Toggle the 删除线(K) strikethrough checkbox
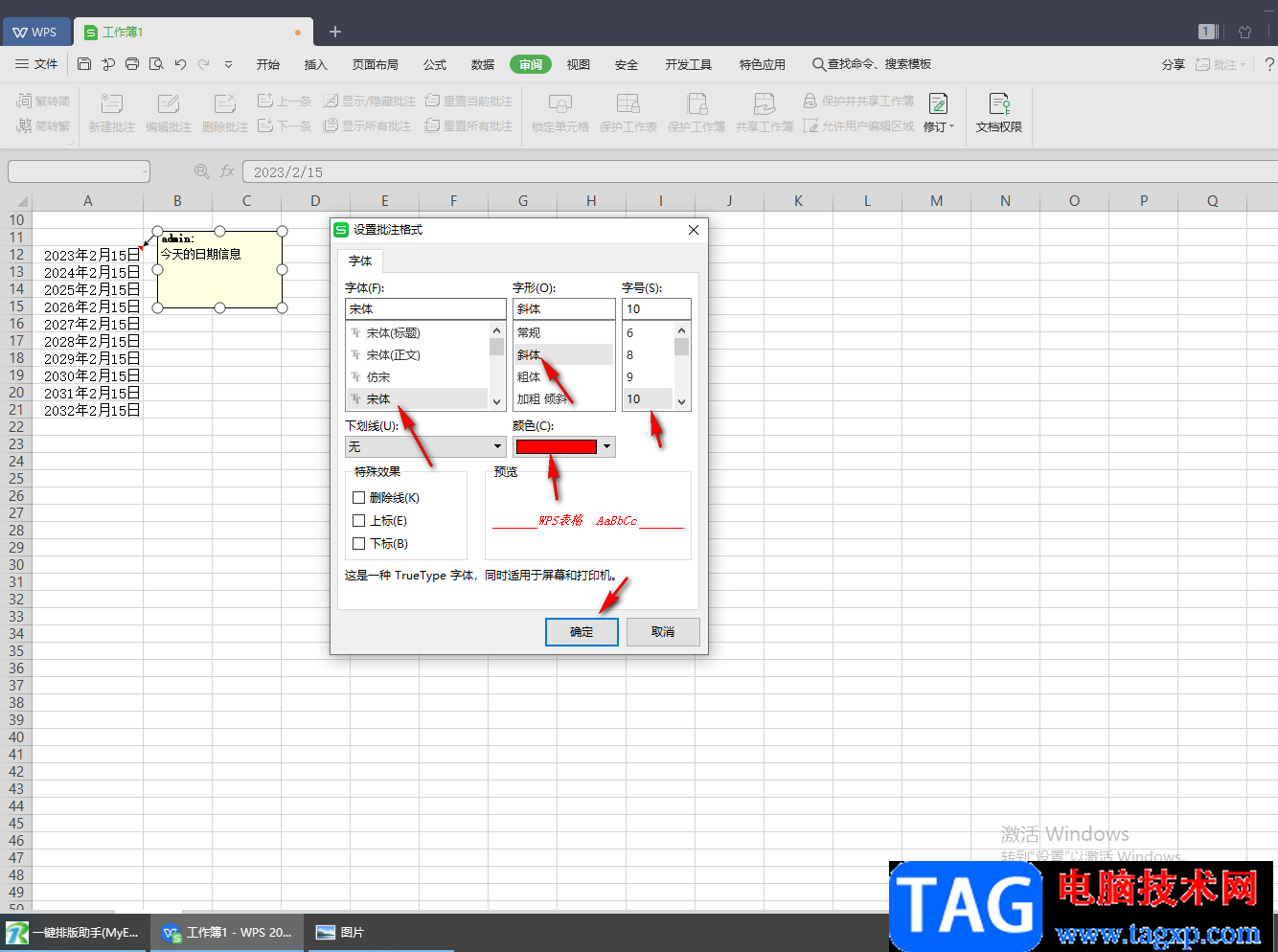The height and width of the screenshot is (952, 1278). (x=359, y=498)
